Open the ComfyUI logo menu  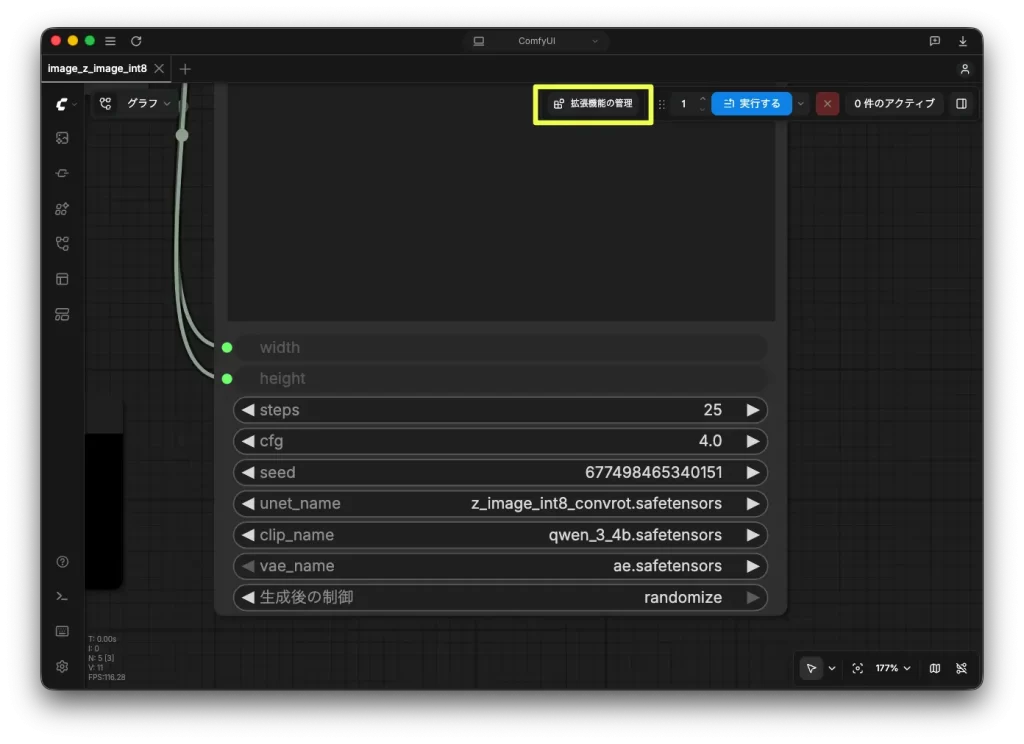click(64, 104)
